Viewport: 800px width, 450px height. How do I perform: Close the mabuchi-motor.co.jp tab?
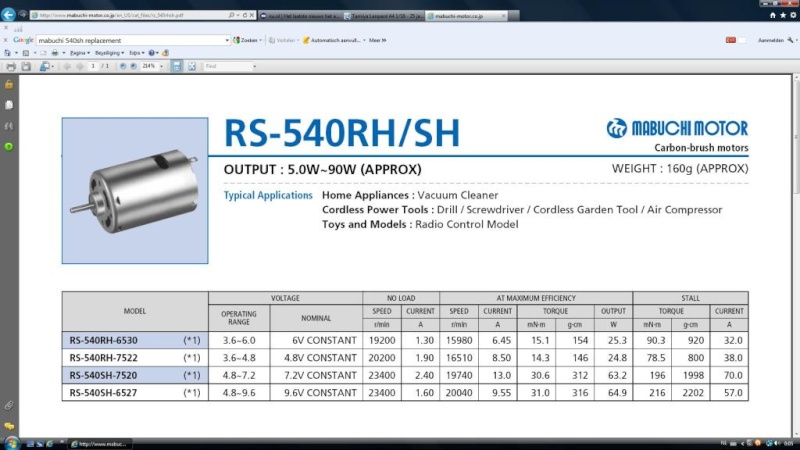tap(504, 16)
